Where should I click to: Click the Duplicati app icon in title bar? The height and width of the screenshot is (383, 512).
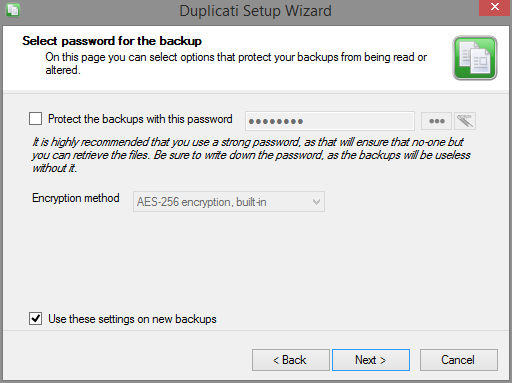(x=13, y=9)
